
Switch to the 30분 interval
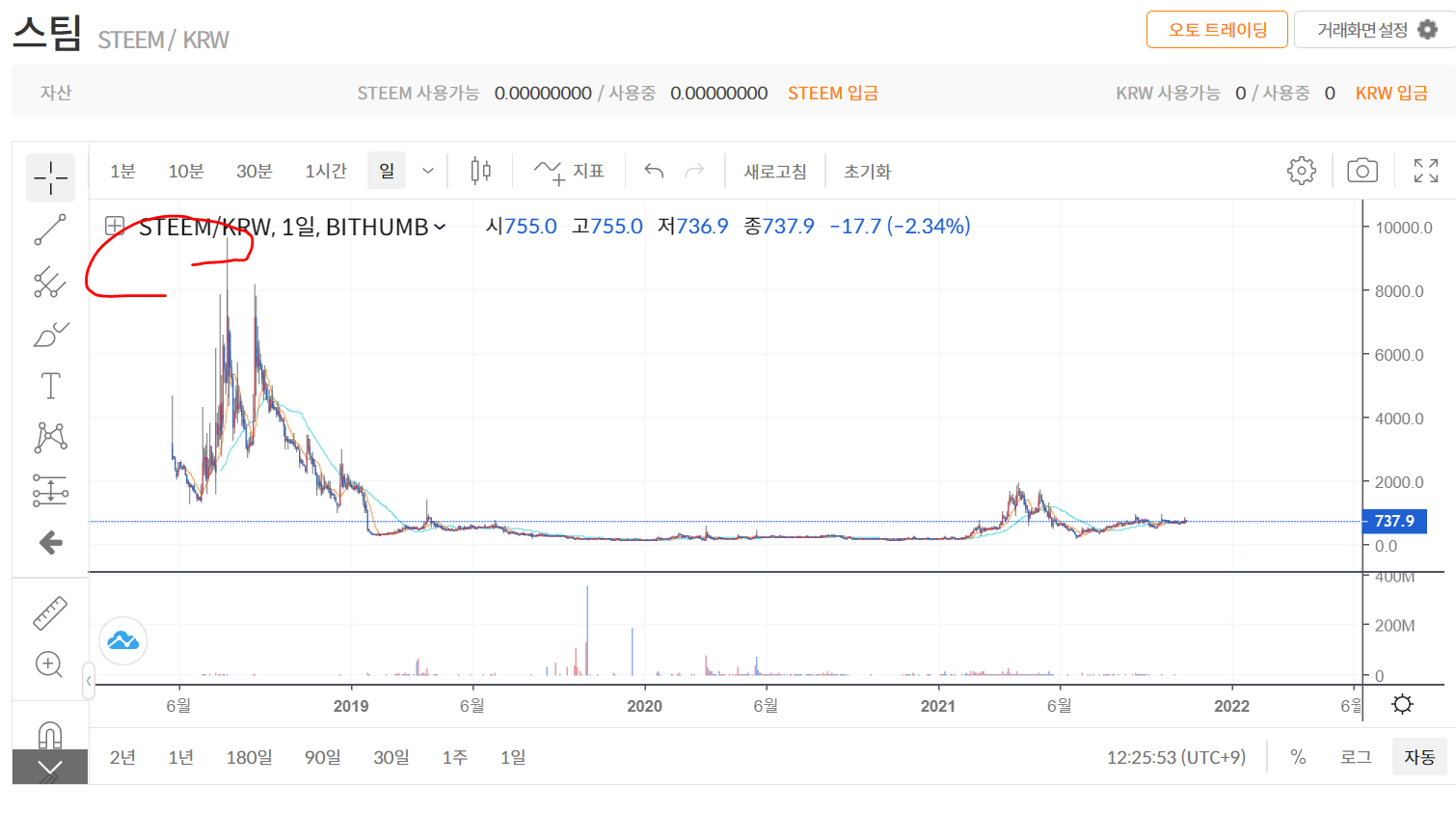click(x=255, y=172)
